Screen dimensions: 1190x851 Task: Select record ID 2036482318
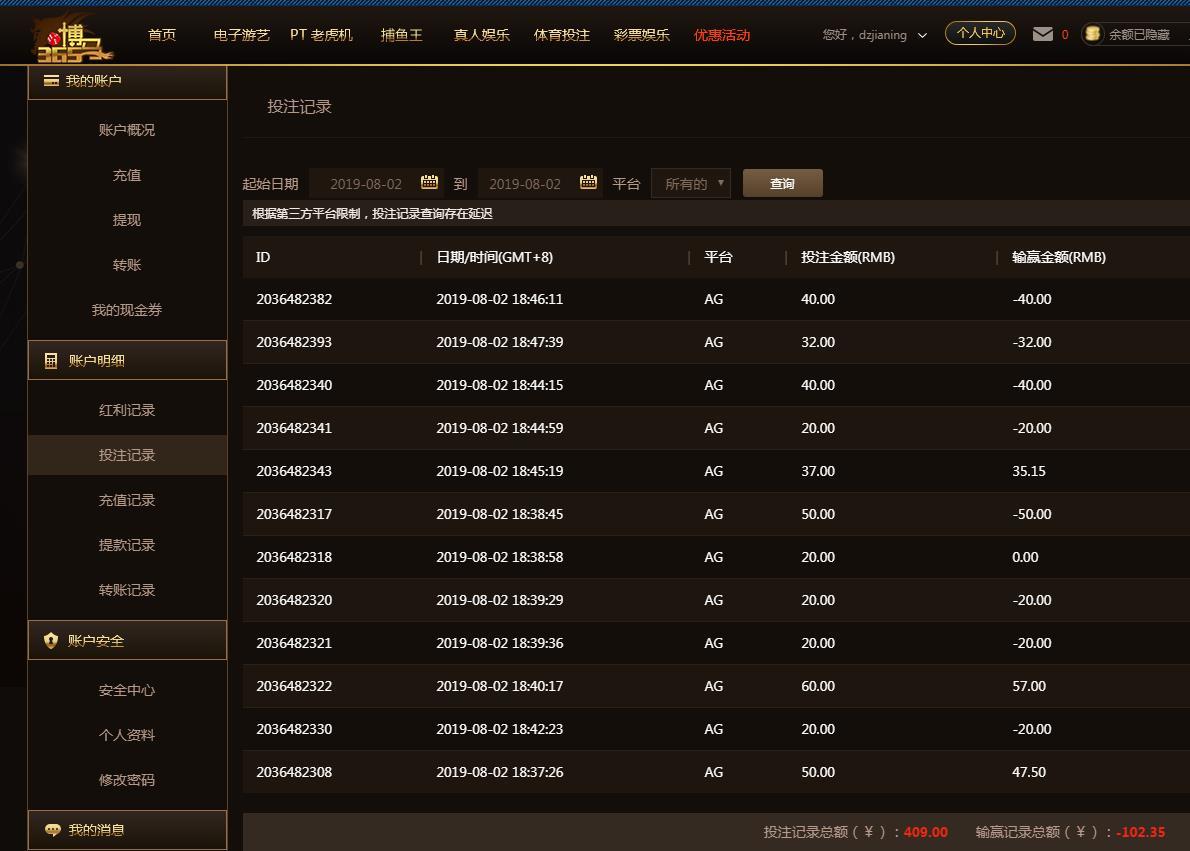[294, 557]
